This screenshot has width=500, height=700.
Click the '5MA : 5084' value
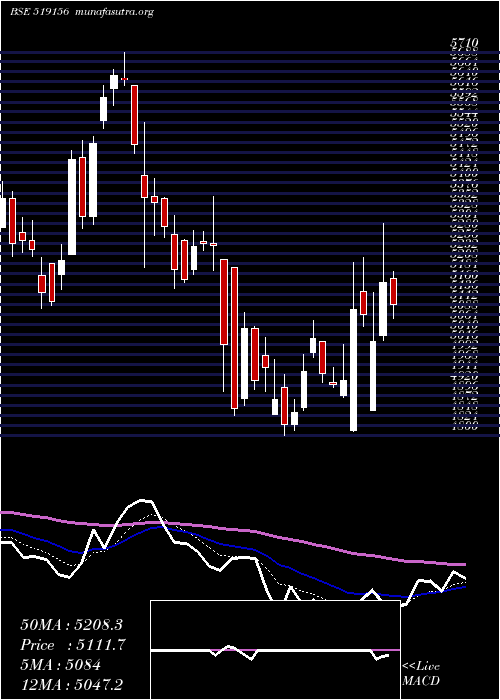(60, 665)
